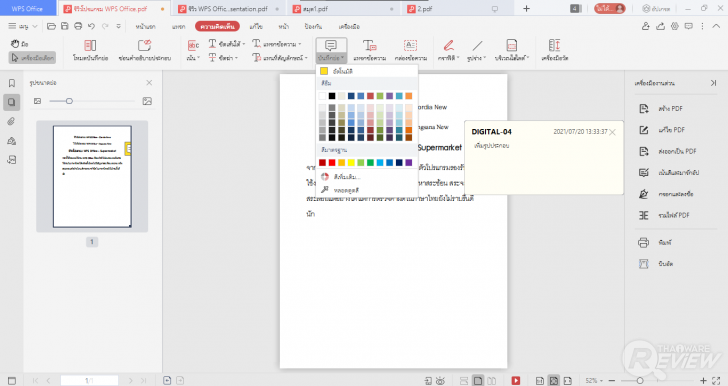This screenshot has width=728, height=386.
Task: Click the Compress icon in right panel
Action: click(x=644, y=264)
